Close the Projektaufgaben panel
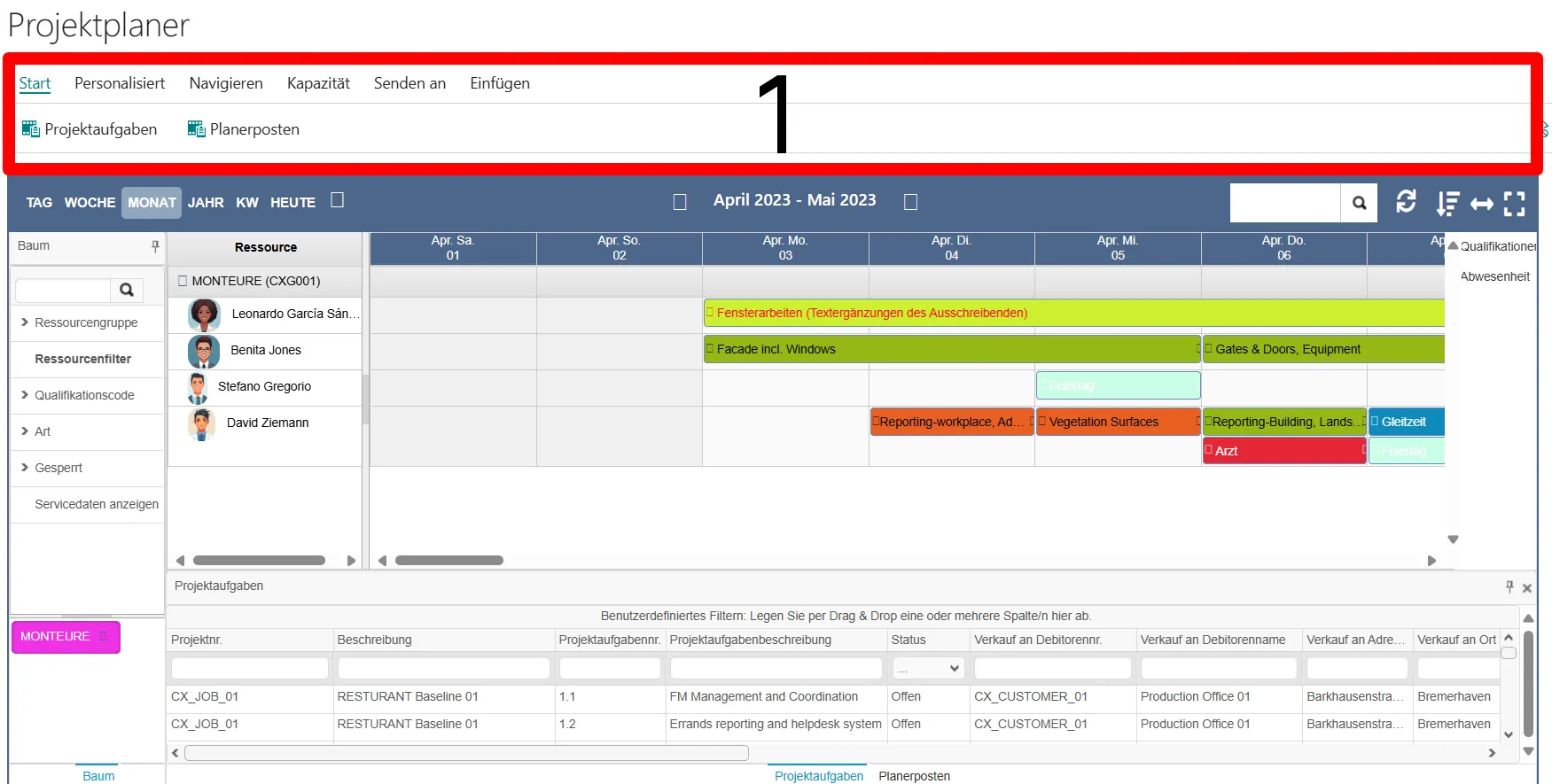Screen dimensions: 1552x784 click(1527, 587)
